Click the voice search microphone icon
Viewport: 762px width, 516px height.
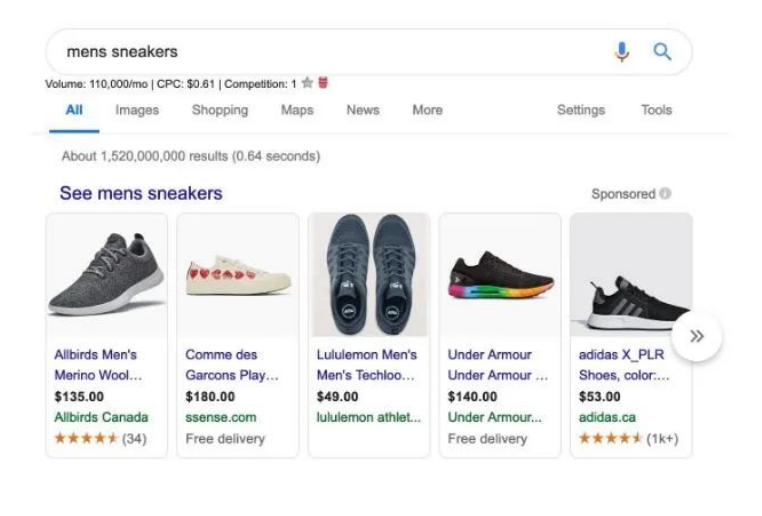[622, 52]
